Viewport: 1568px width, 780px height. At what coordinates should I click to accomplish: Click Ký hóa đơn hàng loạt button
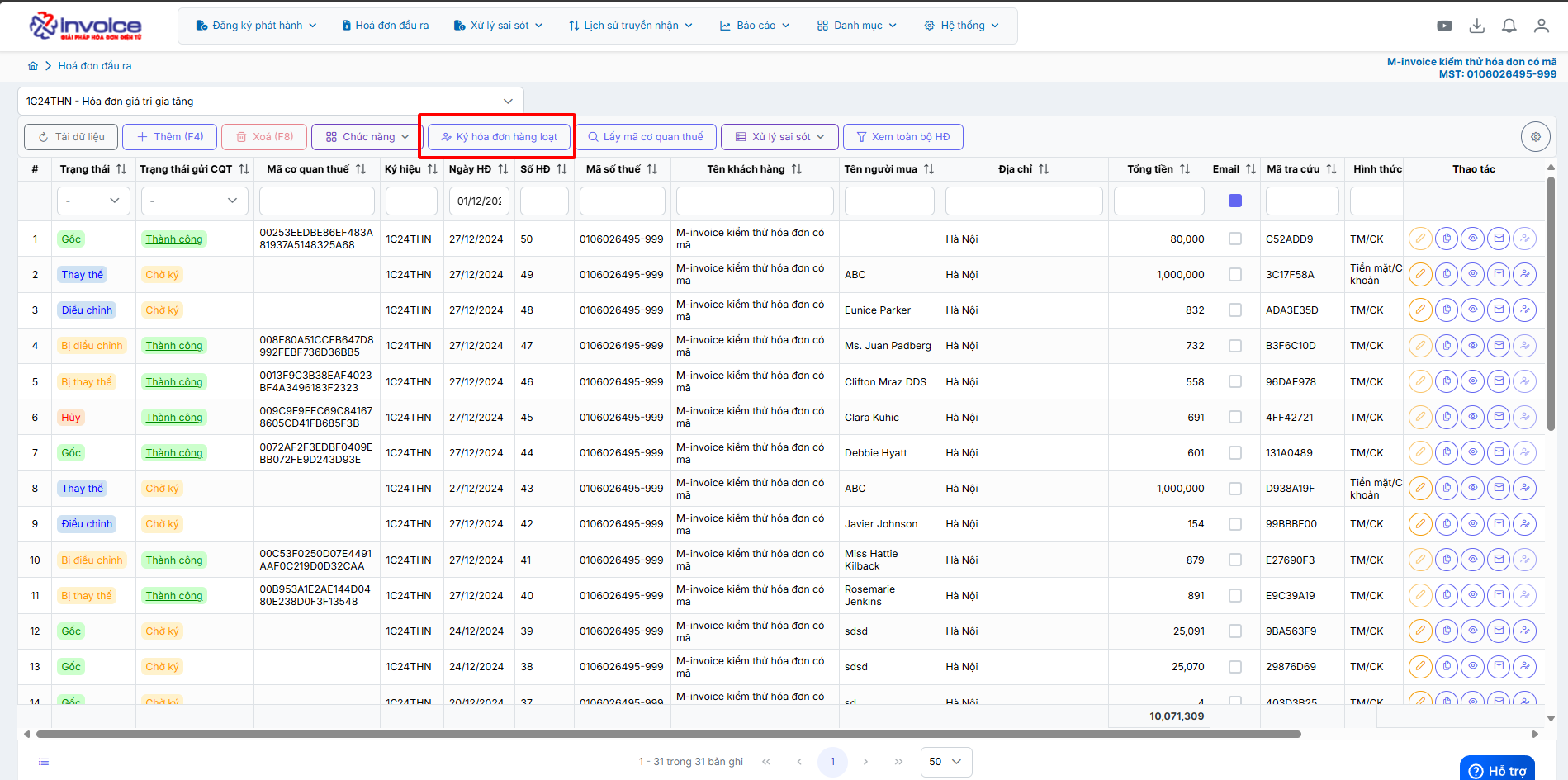499,137
